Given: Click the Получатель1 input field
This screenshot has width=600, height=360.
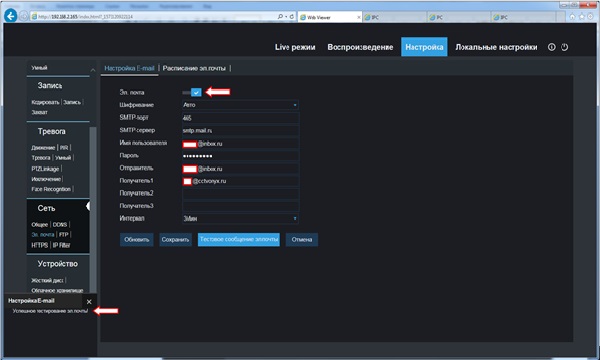Looking at the screenshot, I should pyautogui.click(x=240, y=181).
